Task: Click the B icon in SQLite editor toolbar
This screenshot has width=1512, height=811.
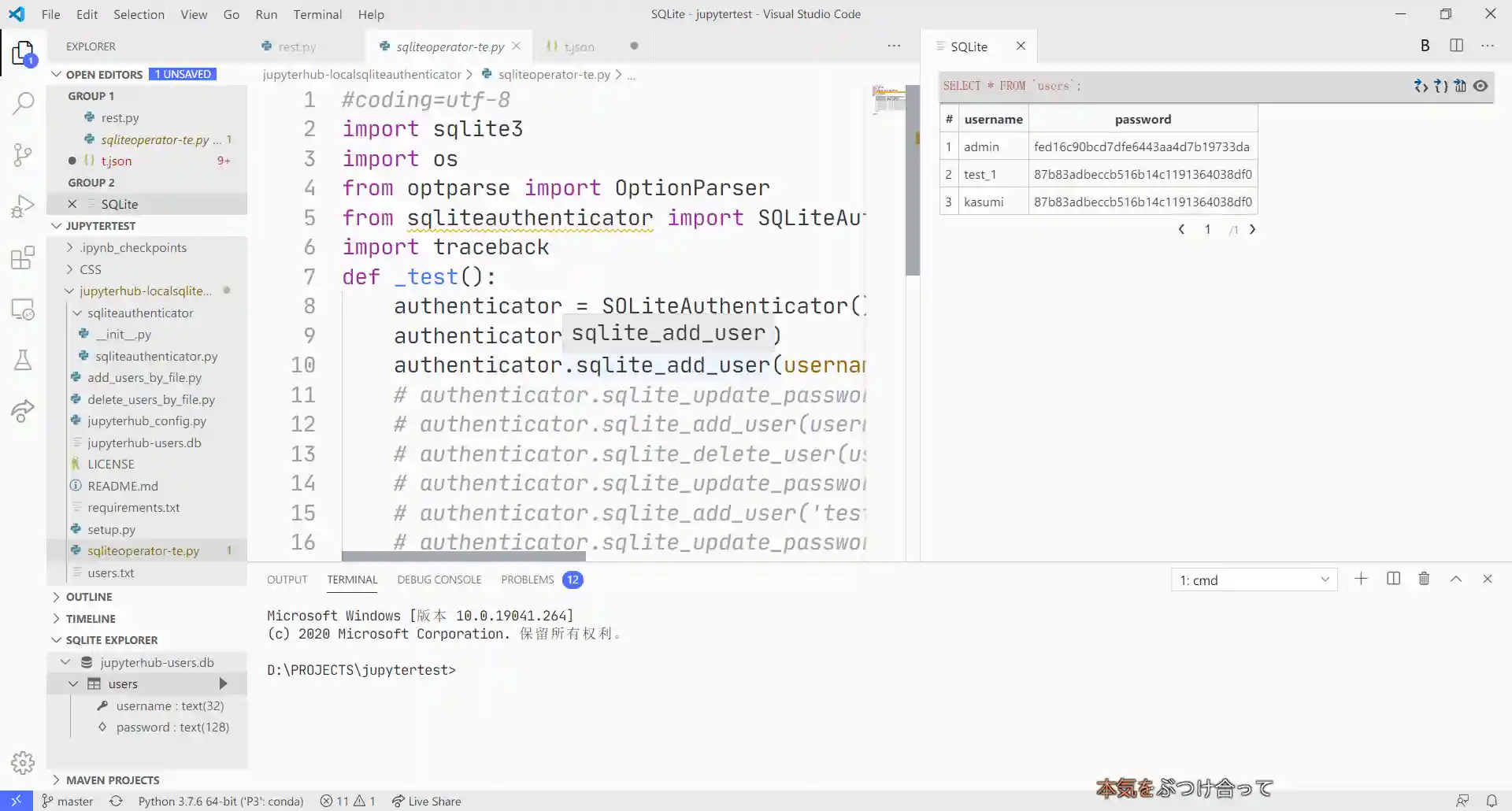Action: 1425,46
